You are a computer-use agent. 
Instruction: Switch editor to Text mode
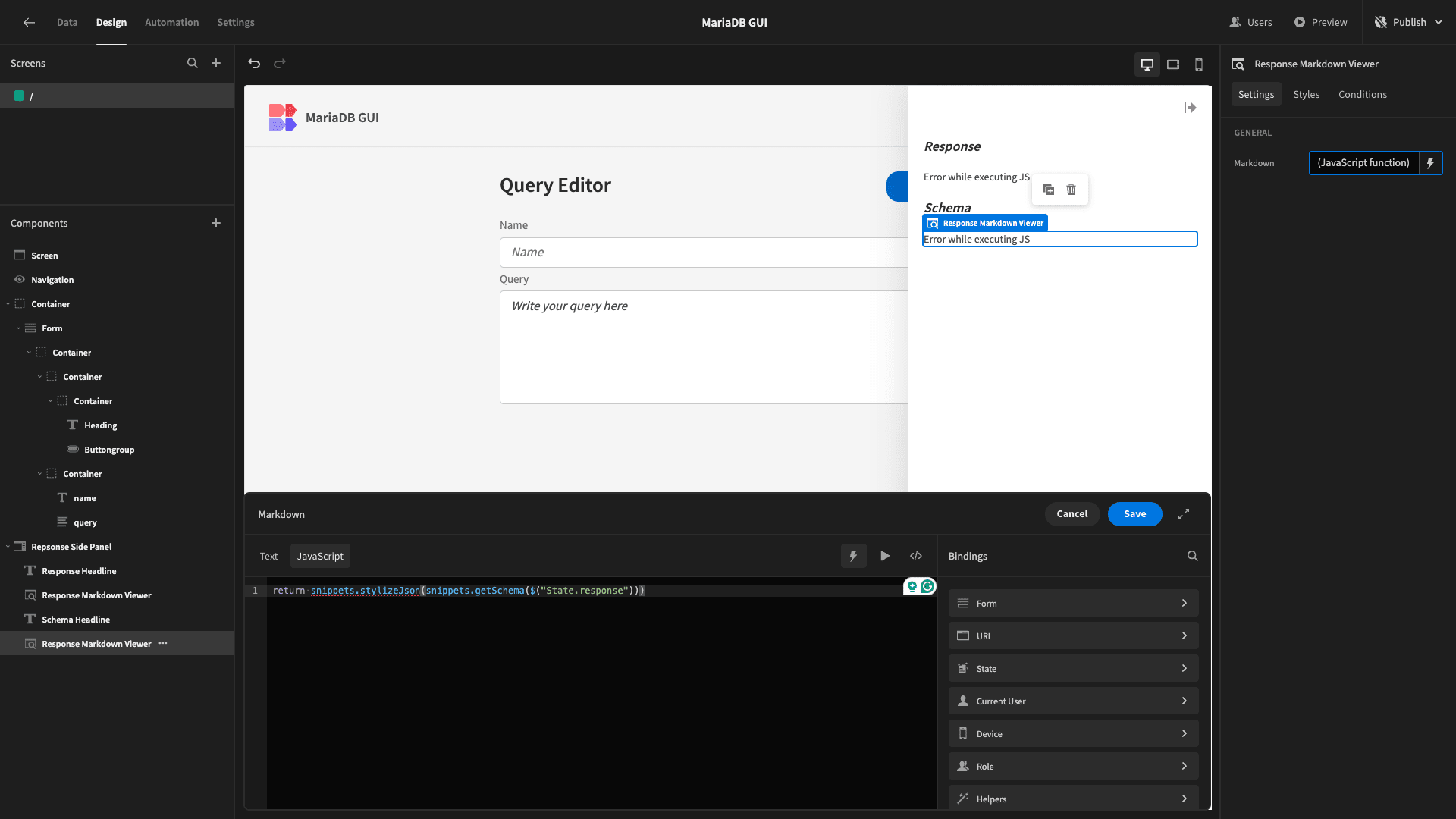click(269, 556)
